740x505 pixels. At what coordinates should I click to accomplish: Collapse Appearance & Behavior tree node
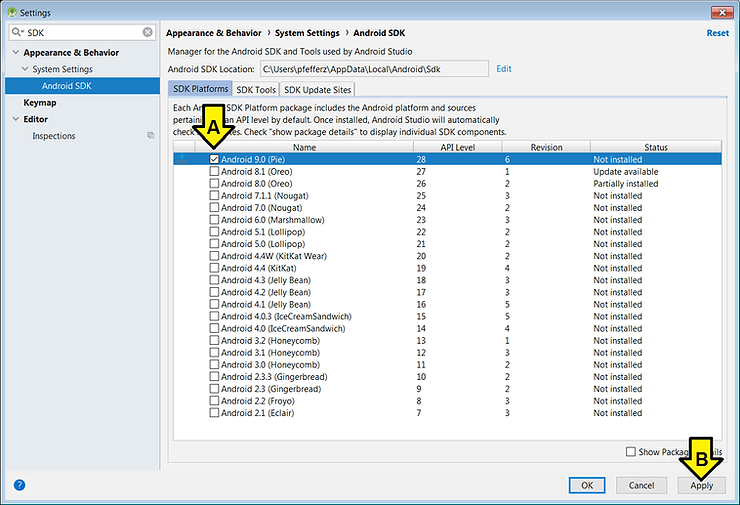(x=15, y=53)
